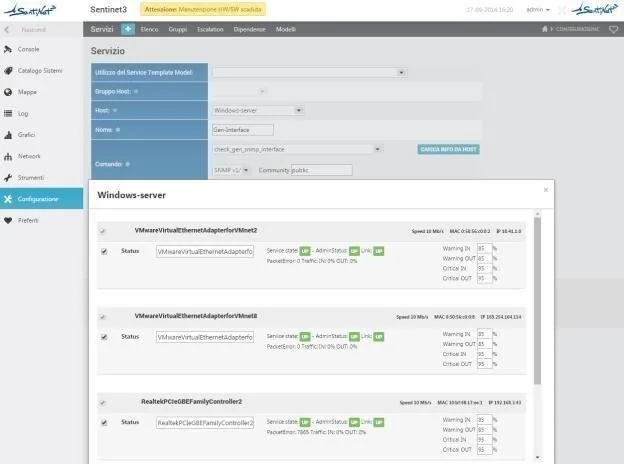The width and height of the screenshot is (624, 464).
Task: Click the VMnet8 Status name input field
Action: [205, 337]
